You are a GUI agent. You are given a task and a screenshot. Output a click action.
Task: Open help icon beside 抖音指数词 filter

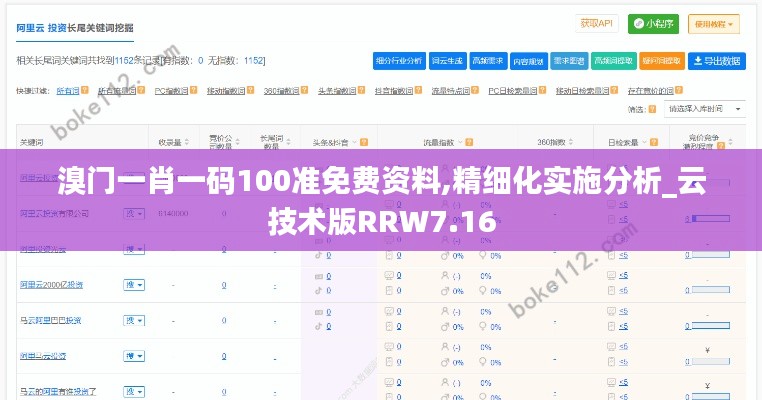[x=418, y=90]
